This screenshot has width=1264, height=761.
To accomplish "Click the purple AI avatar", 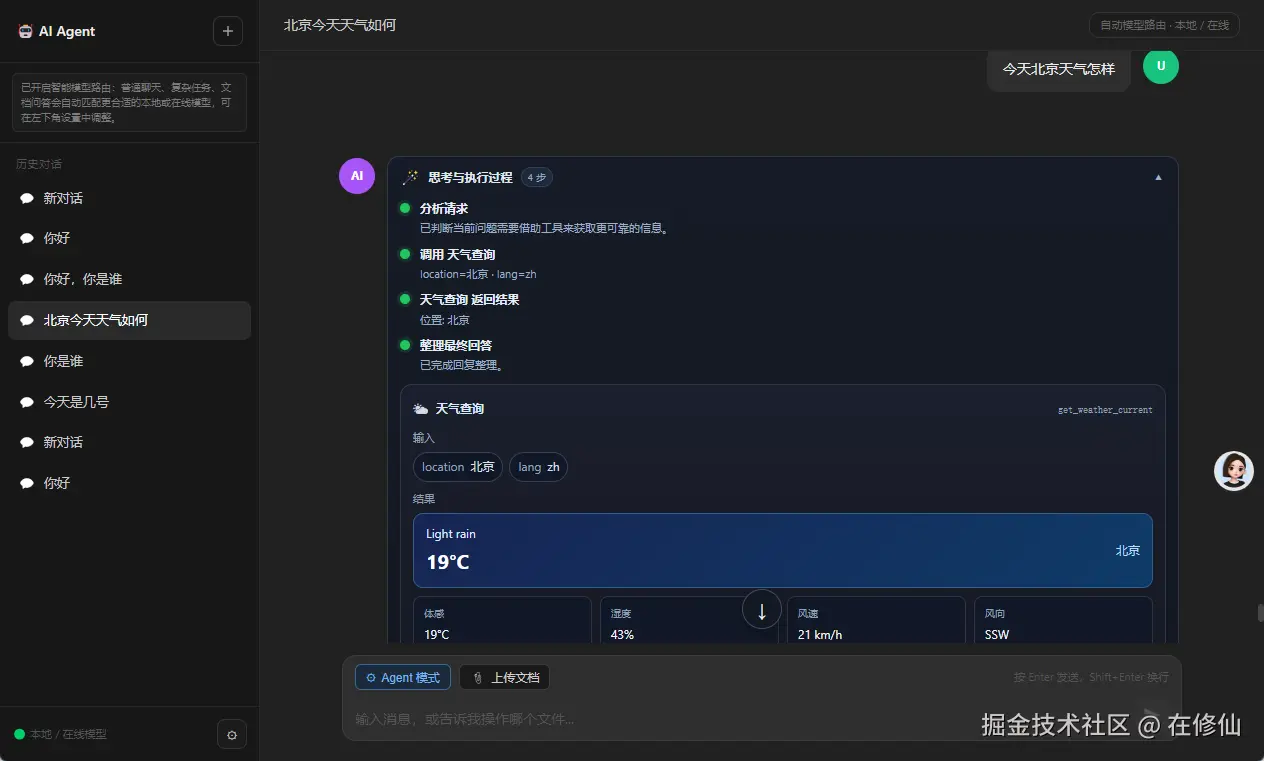I will coord(357,175).
